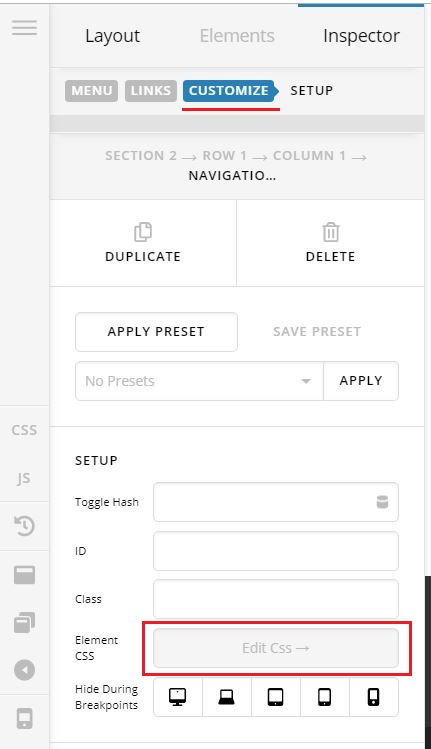This screenshot has width=431, height=749.
Task: Click the Class input field
Action: 276,599
